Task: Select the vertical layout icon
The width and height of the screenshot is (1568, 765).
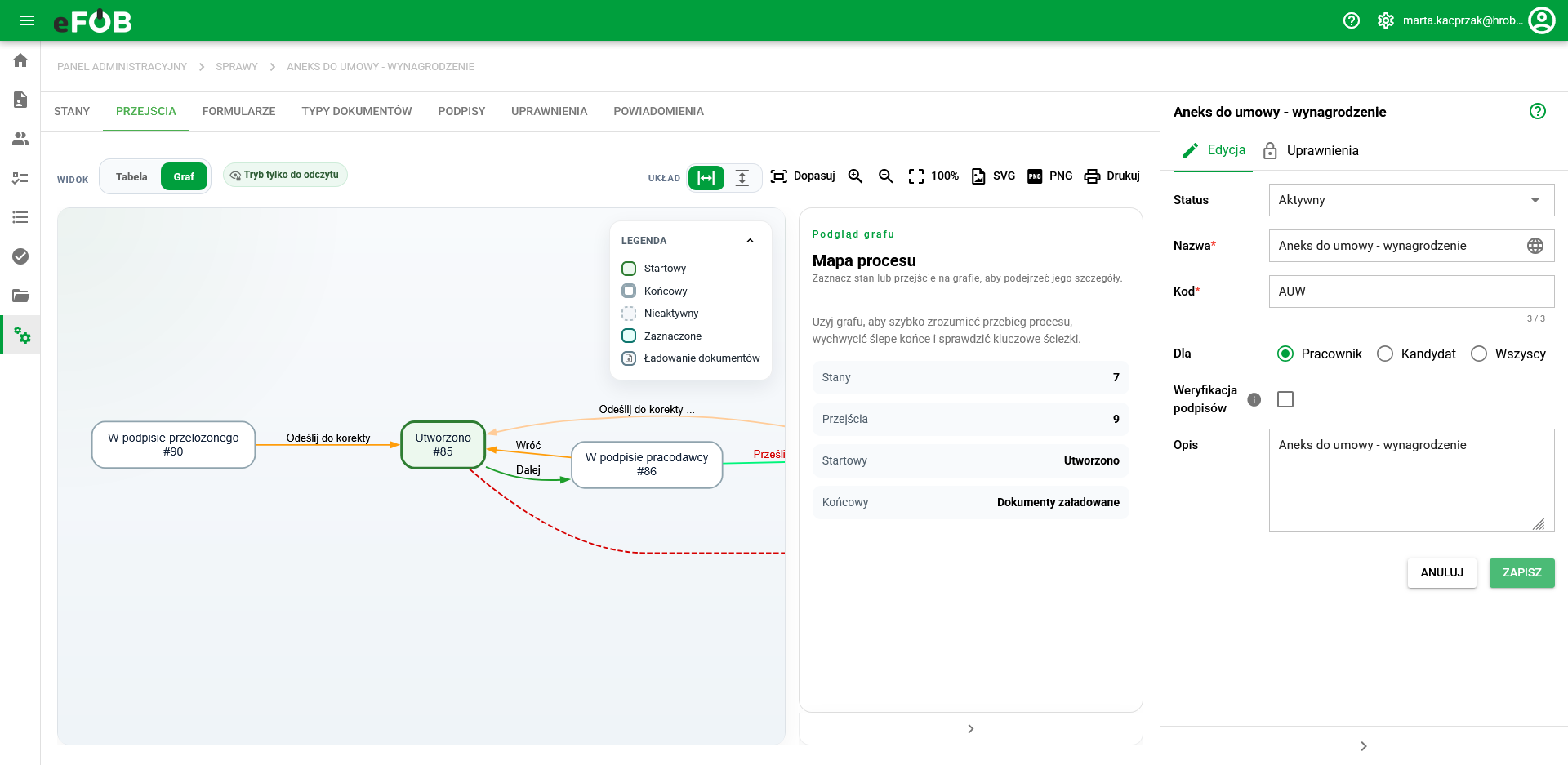Action: [x=742, y=177]
